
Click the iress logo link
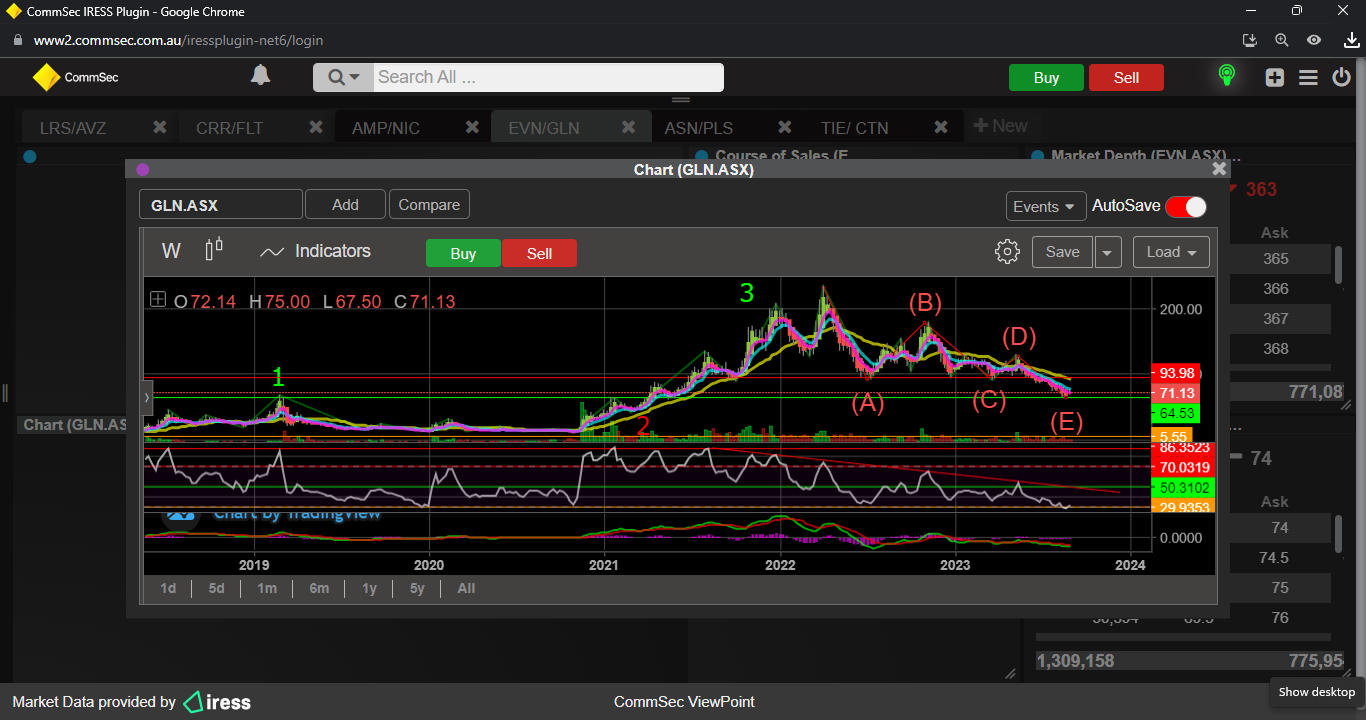(x=217, y=702)
